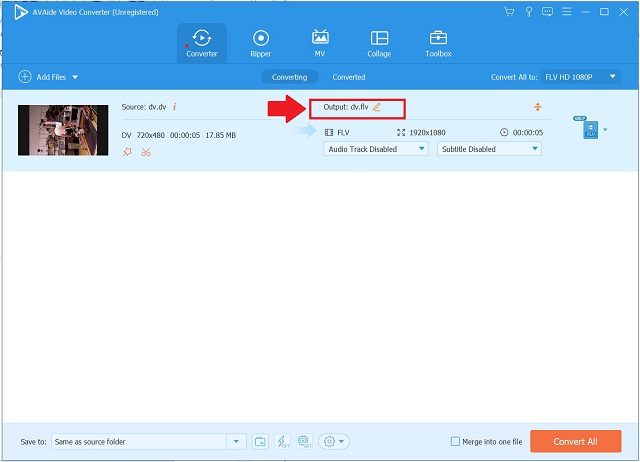Expand the Add Files dropdown arrow

pos(75,77)
